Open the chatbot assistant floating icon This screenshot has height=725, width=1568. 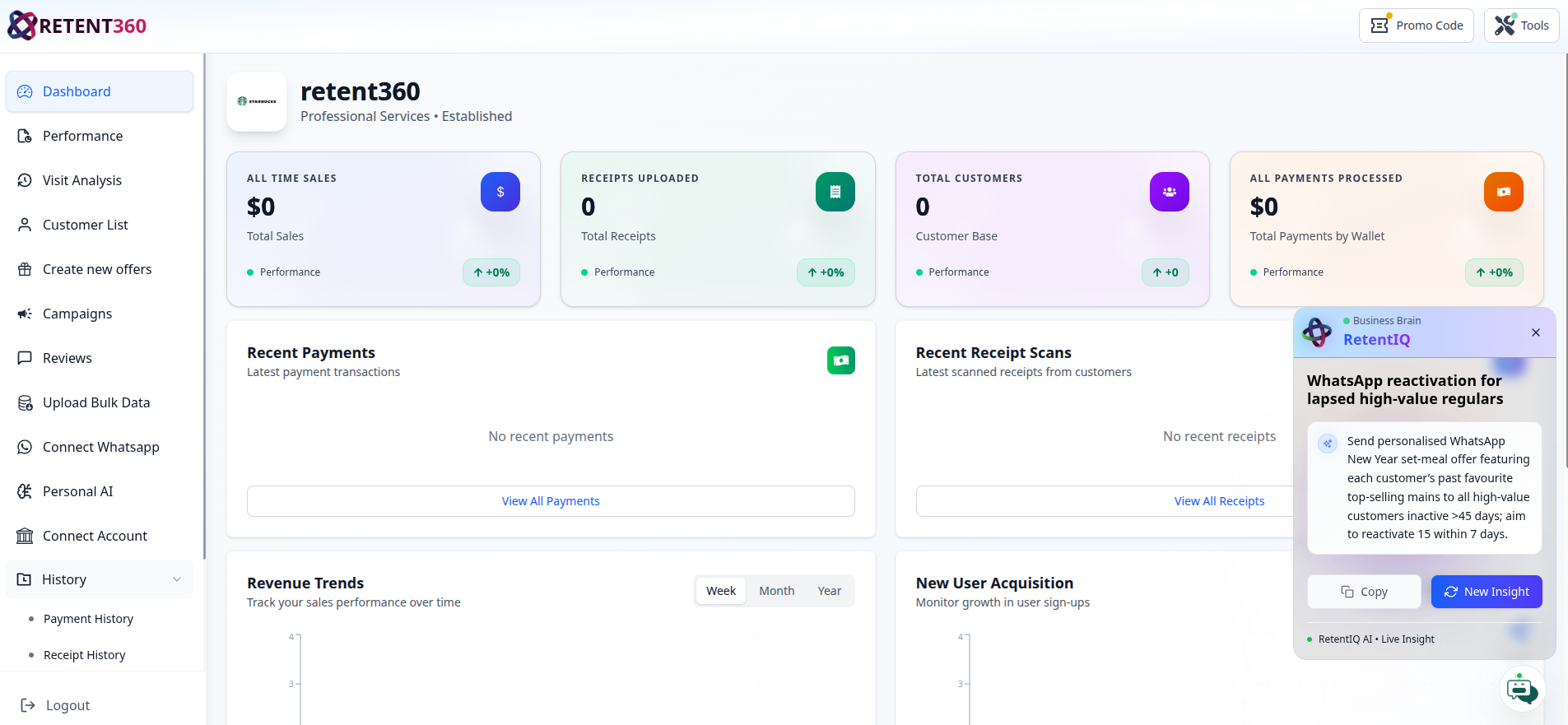(1522, 689)
